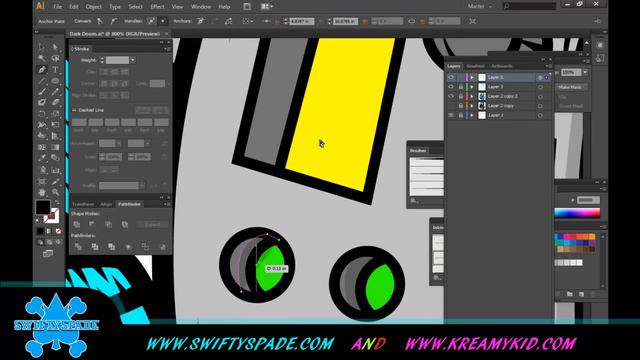This screenshot has width=640, height=360.
Task: Expand Layer 2 copy 2 triangle
Action: [472, 96]
